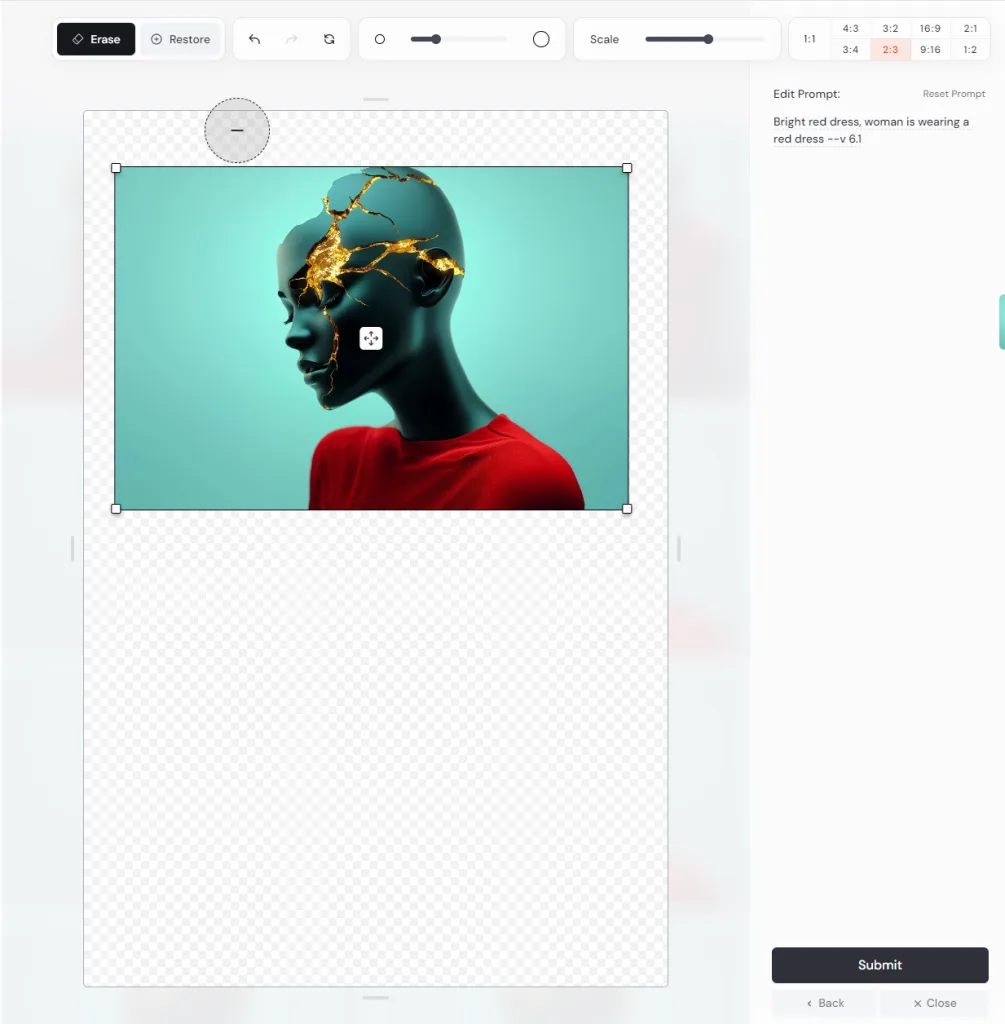Viewport: 1005px width, 1024px height.
Task: Click the bottom-right image resize handle
Action: coord(627,509)
